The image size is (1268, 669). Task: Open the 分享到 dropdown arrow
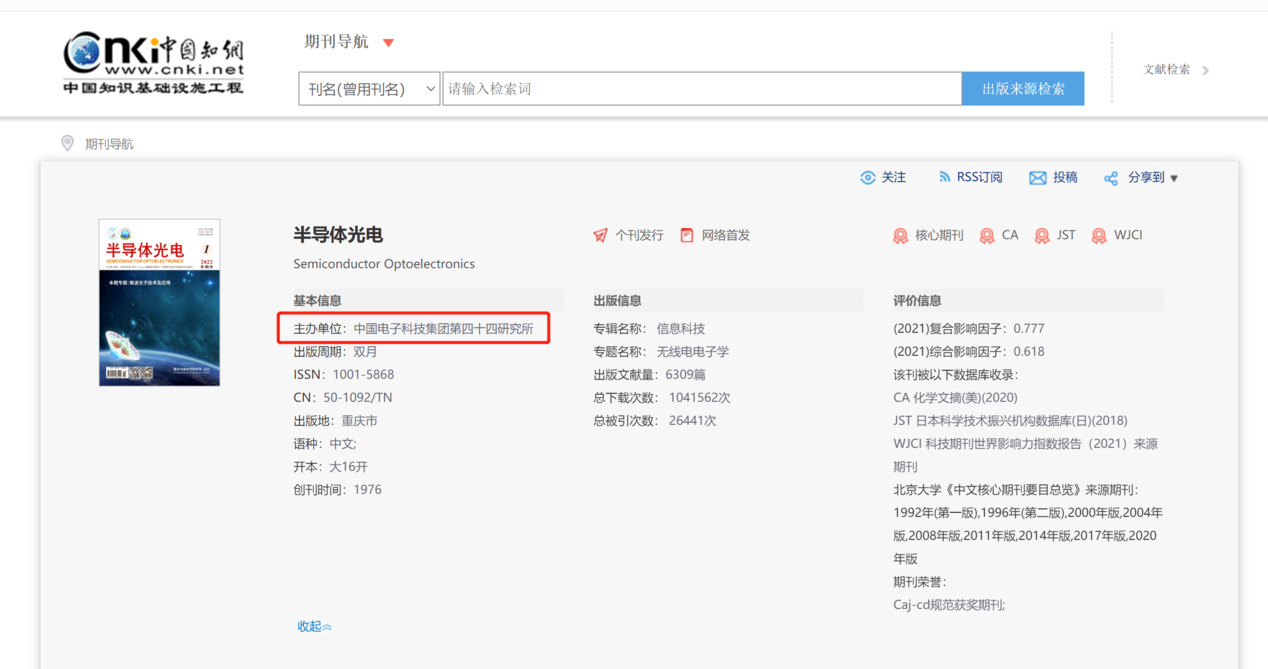1174,178
